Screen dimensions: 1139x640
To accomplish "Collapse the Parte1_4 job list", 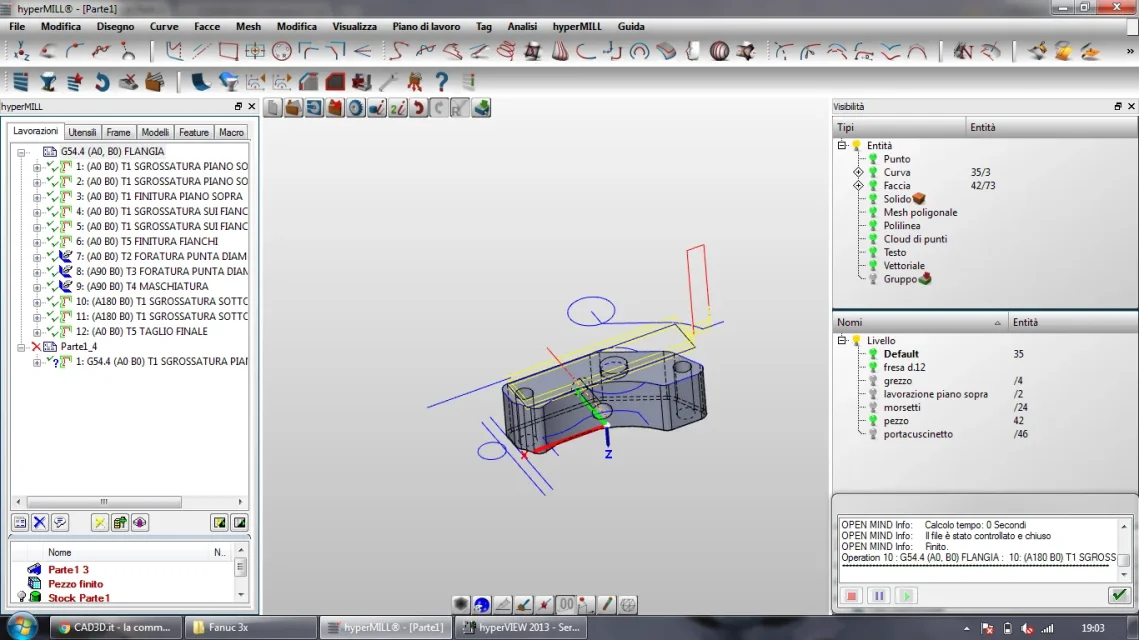I will (21, 347).
